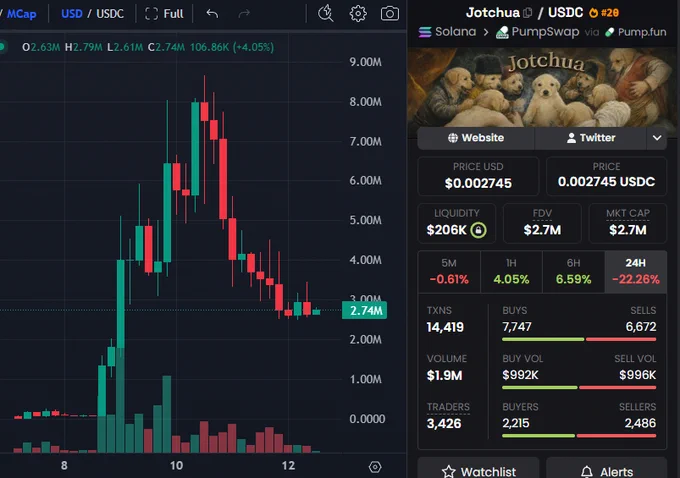Screen dimensions: 680x478
Task: Click the liquidity lock icon
Action: [478, 229]
